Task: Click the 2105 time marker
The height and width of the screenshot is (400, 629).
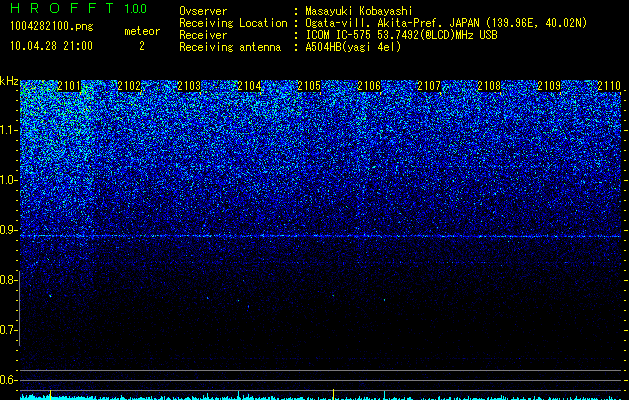Action: [x=309, y=86]
